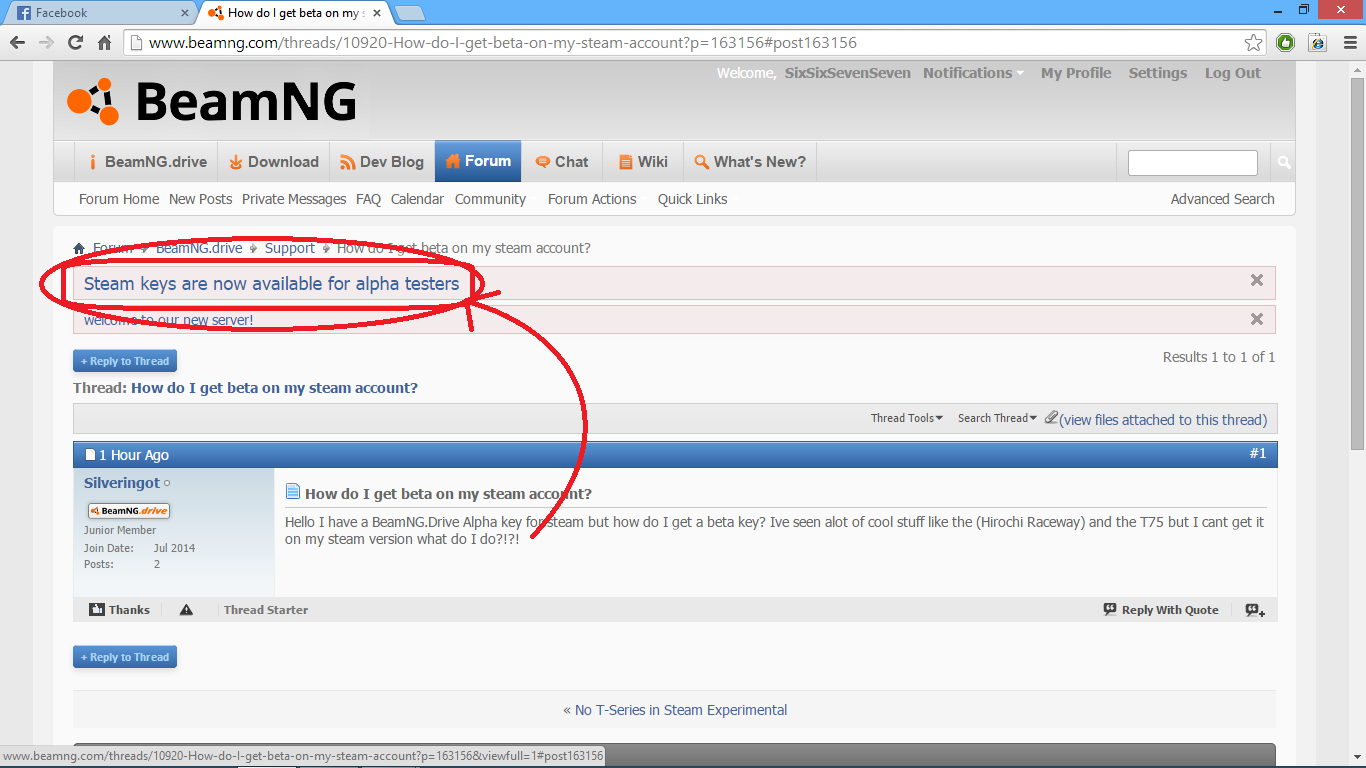Viewport: 1366px width, 768px height.
Task: Click the browser forward arrow
Action: 46,42
